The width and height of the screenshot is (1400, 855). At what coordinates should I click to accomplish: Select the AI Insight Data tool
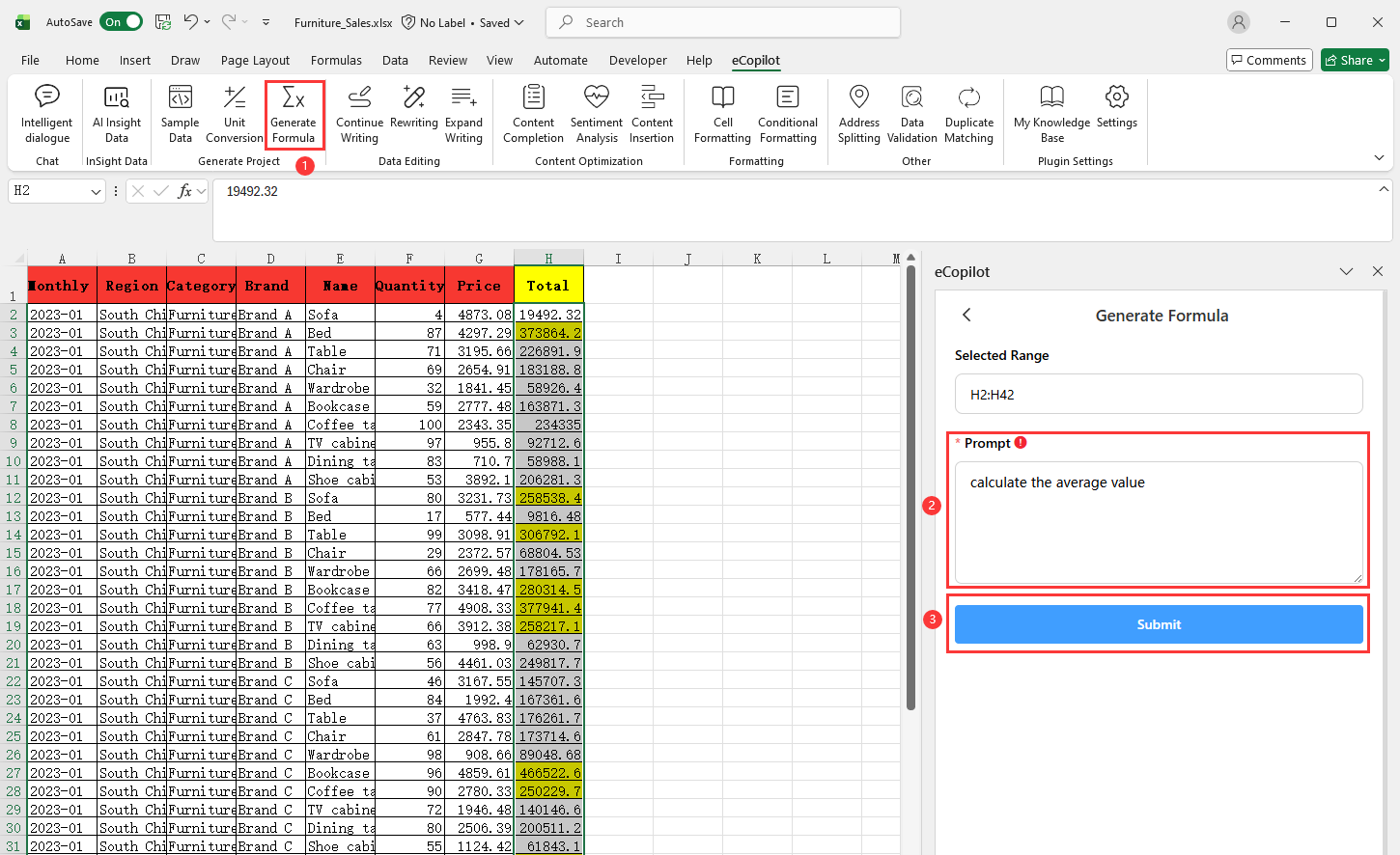116,114
